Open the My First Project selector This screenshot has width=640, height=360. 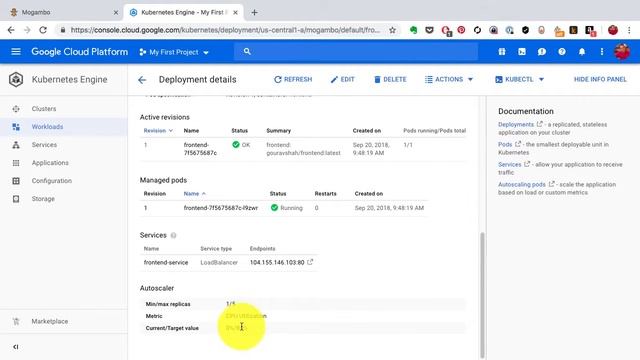tap(174, 52)
